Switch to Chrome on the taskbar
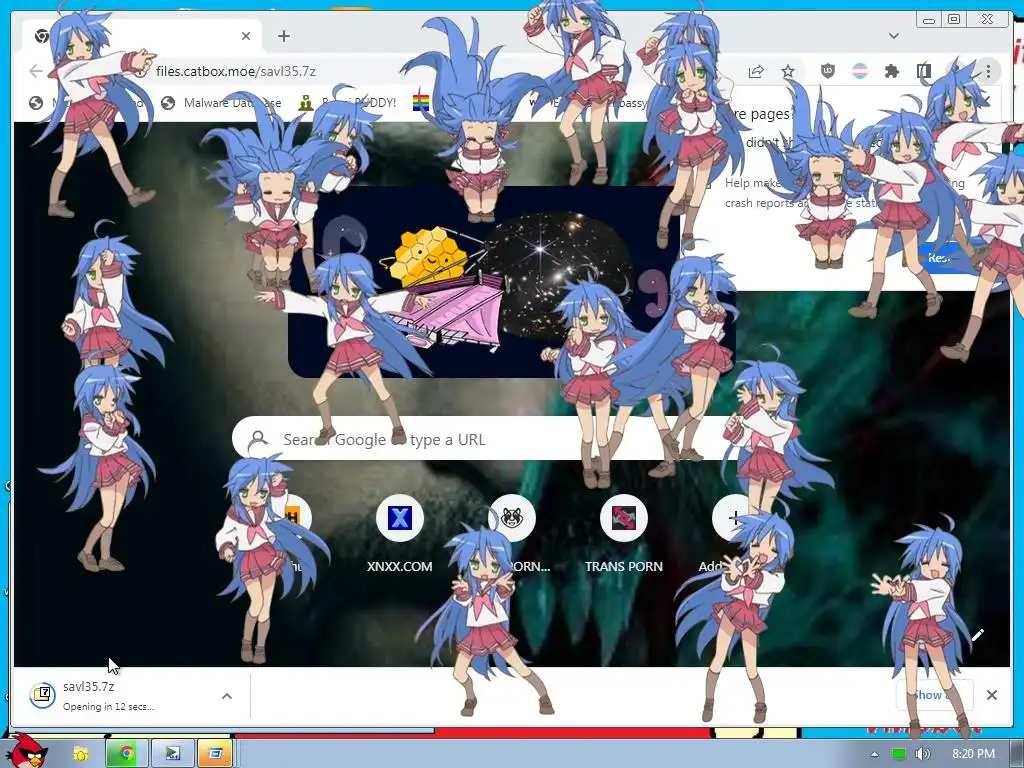The width and height of the screenshot is (1024, 768). tap(127, 754)
